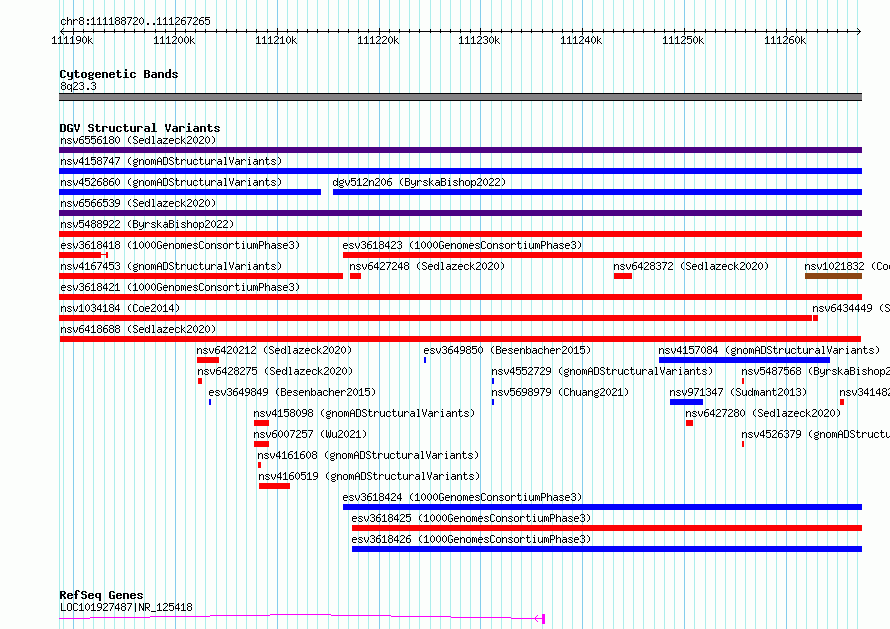This screenshot has width=890, height=629.
Task: Select variant label nsv971347 (Sudmant2013)
Action: [738, 392]
